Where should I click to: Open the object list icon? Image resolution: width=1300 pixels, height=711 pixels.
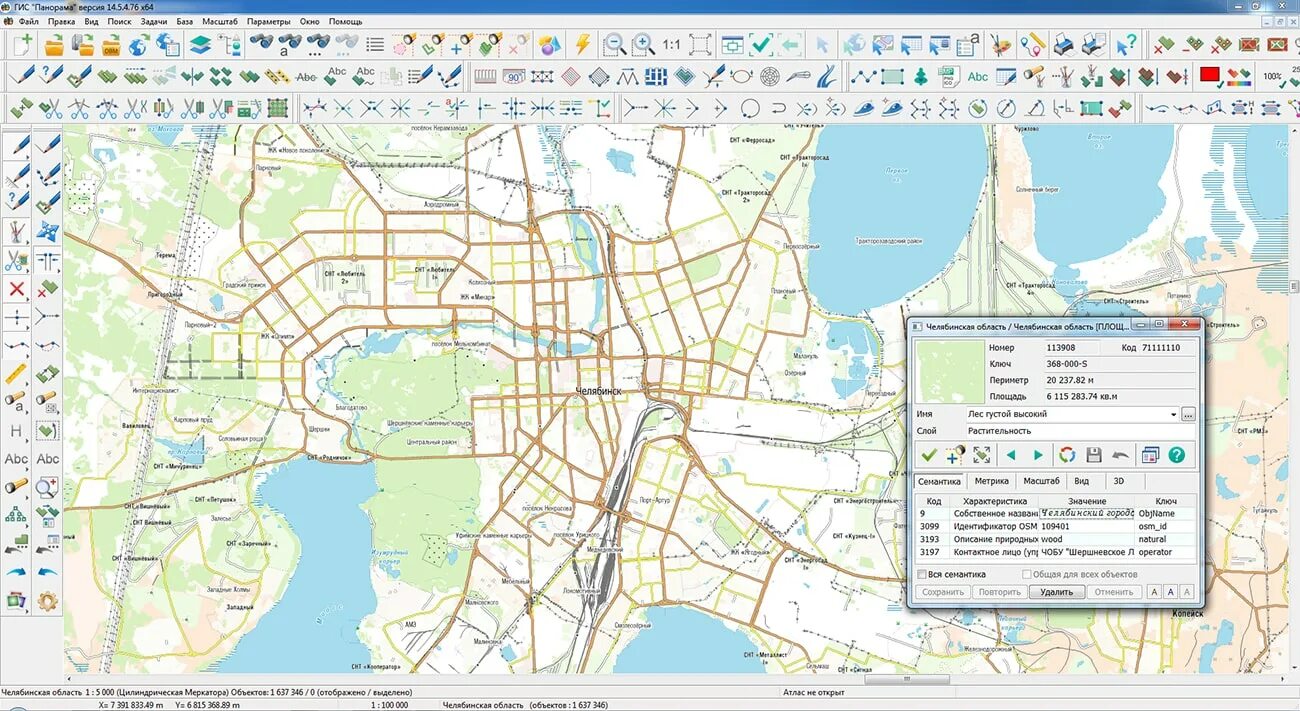point(375,44)
